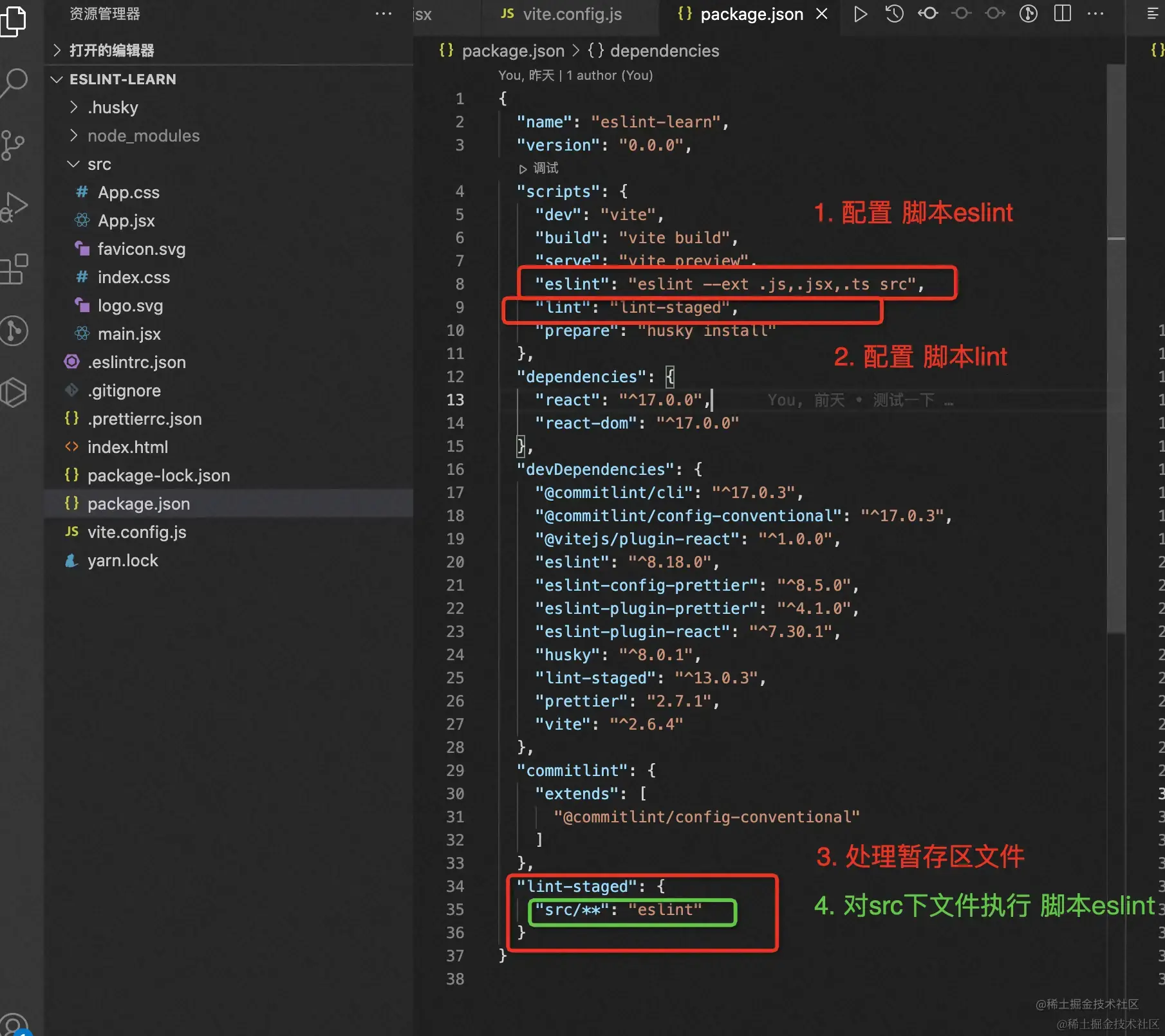Open vite.config.js in file tree
The width and height of the screenshot is (1165, 1036).
[x=228, y=532]
